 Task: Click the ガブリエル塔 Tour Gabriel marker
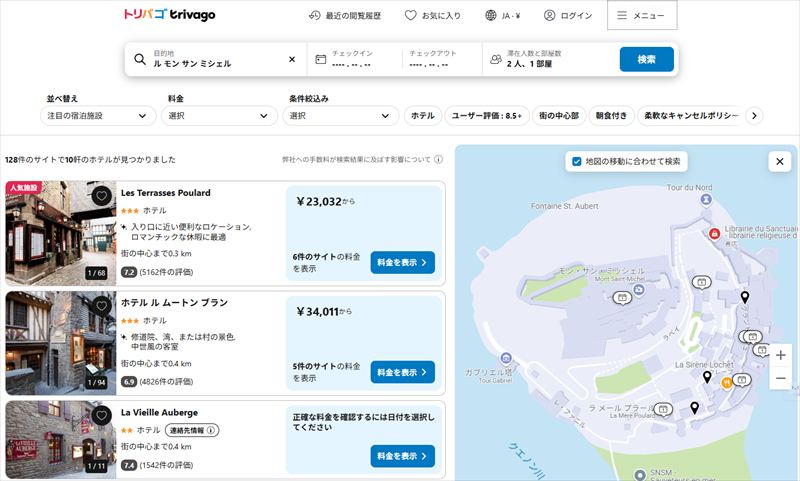506,358
